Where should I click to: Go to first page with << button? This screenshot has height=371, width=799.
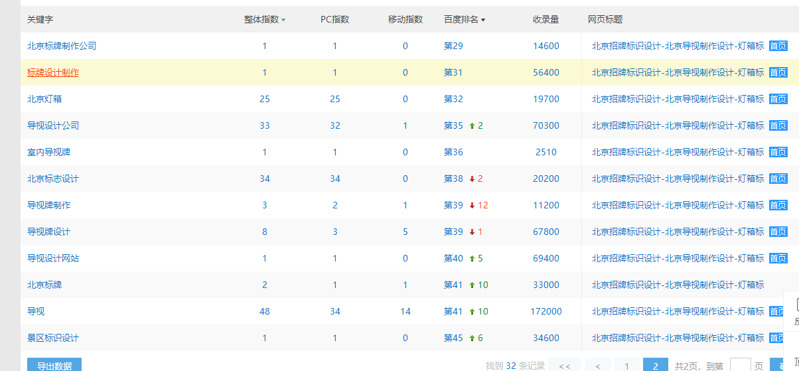click(x=564, y=365)
